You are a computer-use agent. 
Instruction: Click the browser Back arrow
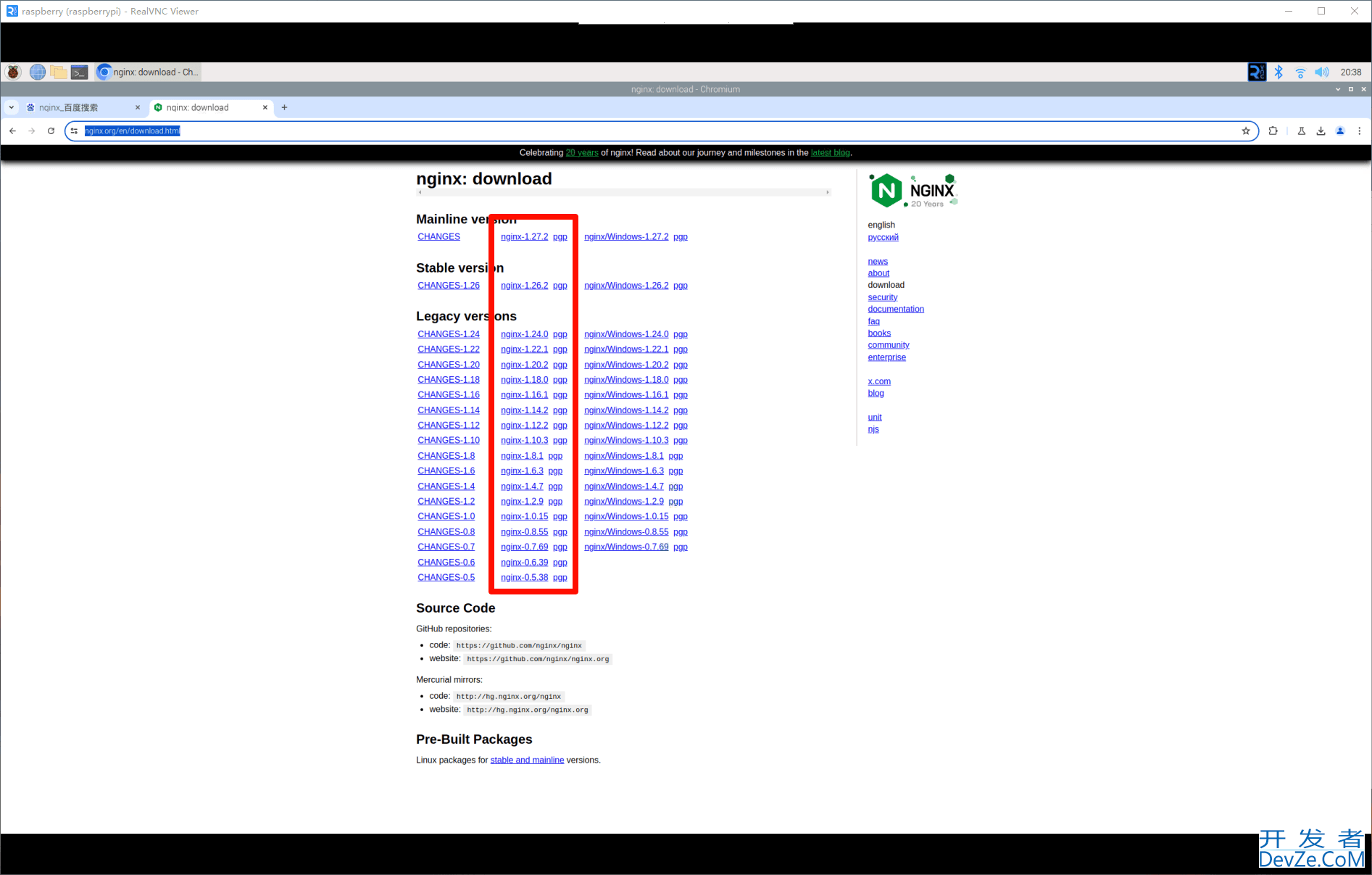[12, 130]
